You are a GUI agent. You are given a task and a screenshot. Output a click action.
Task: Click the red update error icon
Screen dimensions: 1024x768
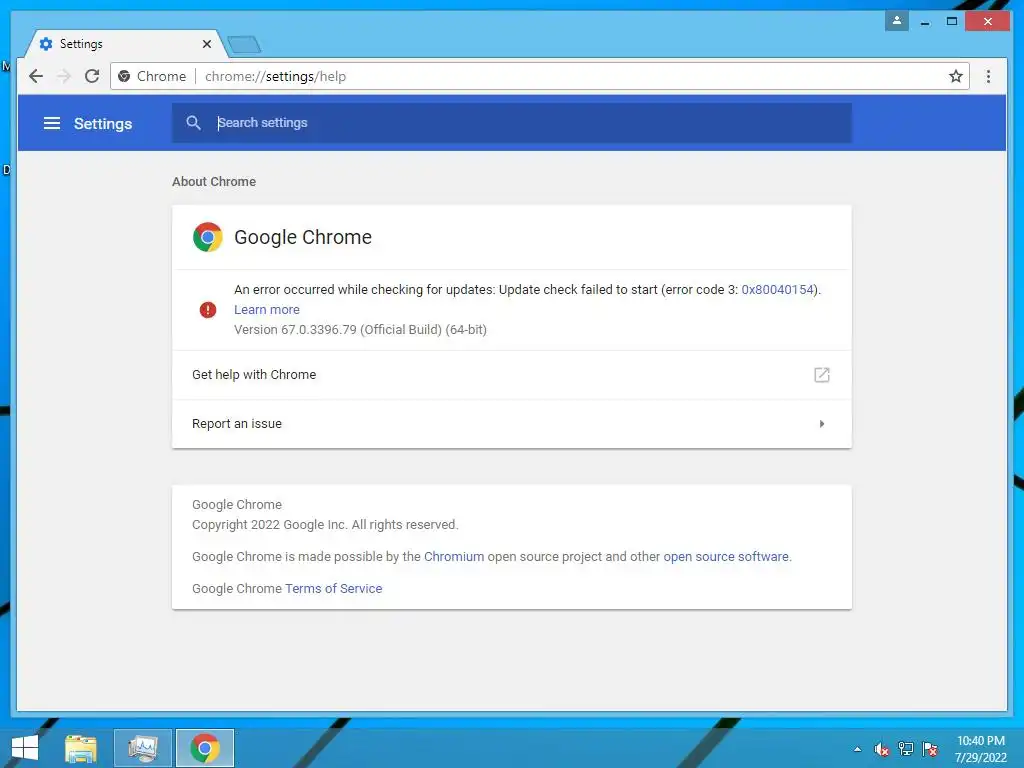point(208,310)
